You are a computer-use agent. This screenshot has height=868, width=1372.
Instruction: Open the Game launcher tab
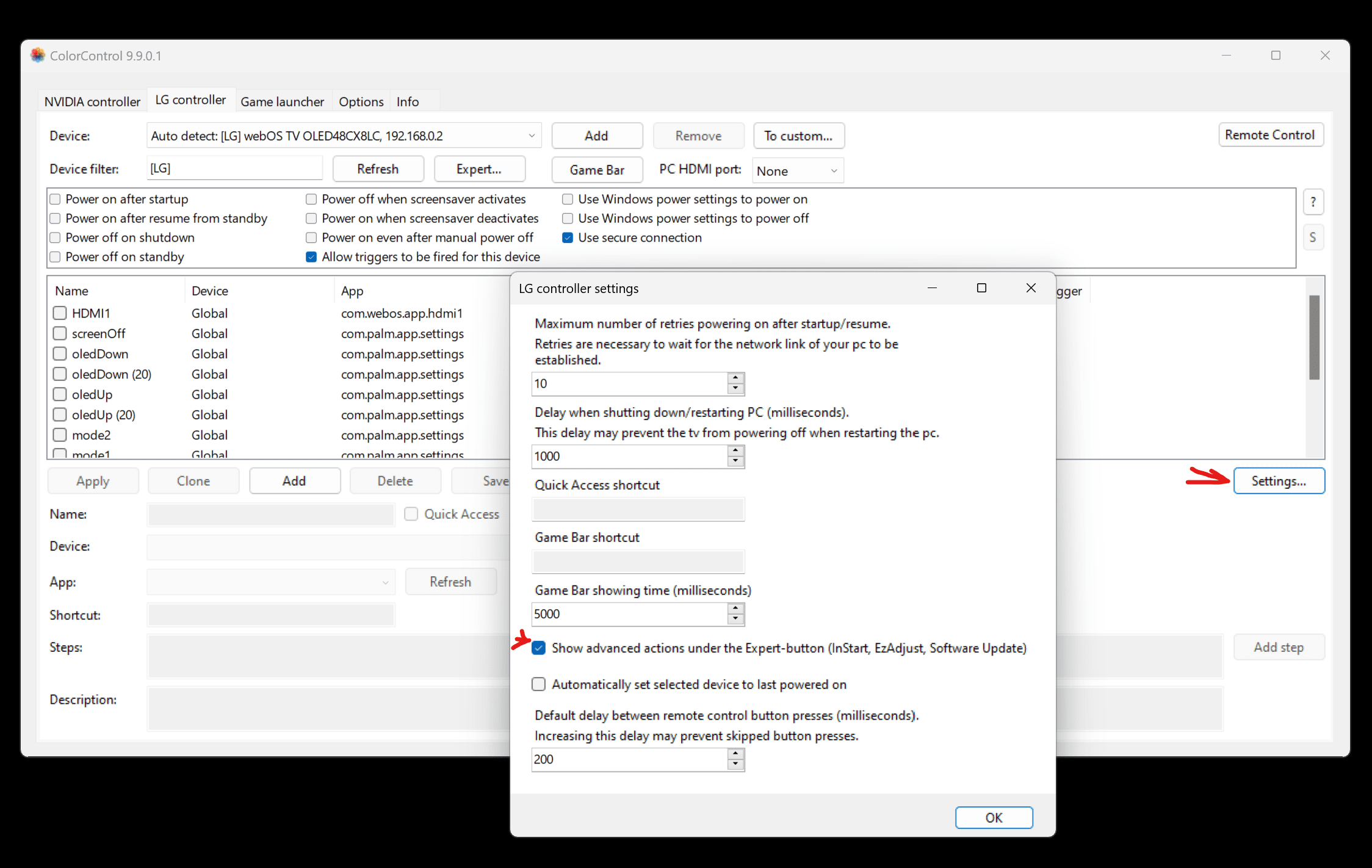pos(282,101)
